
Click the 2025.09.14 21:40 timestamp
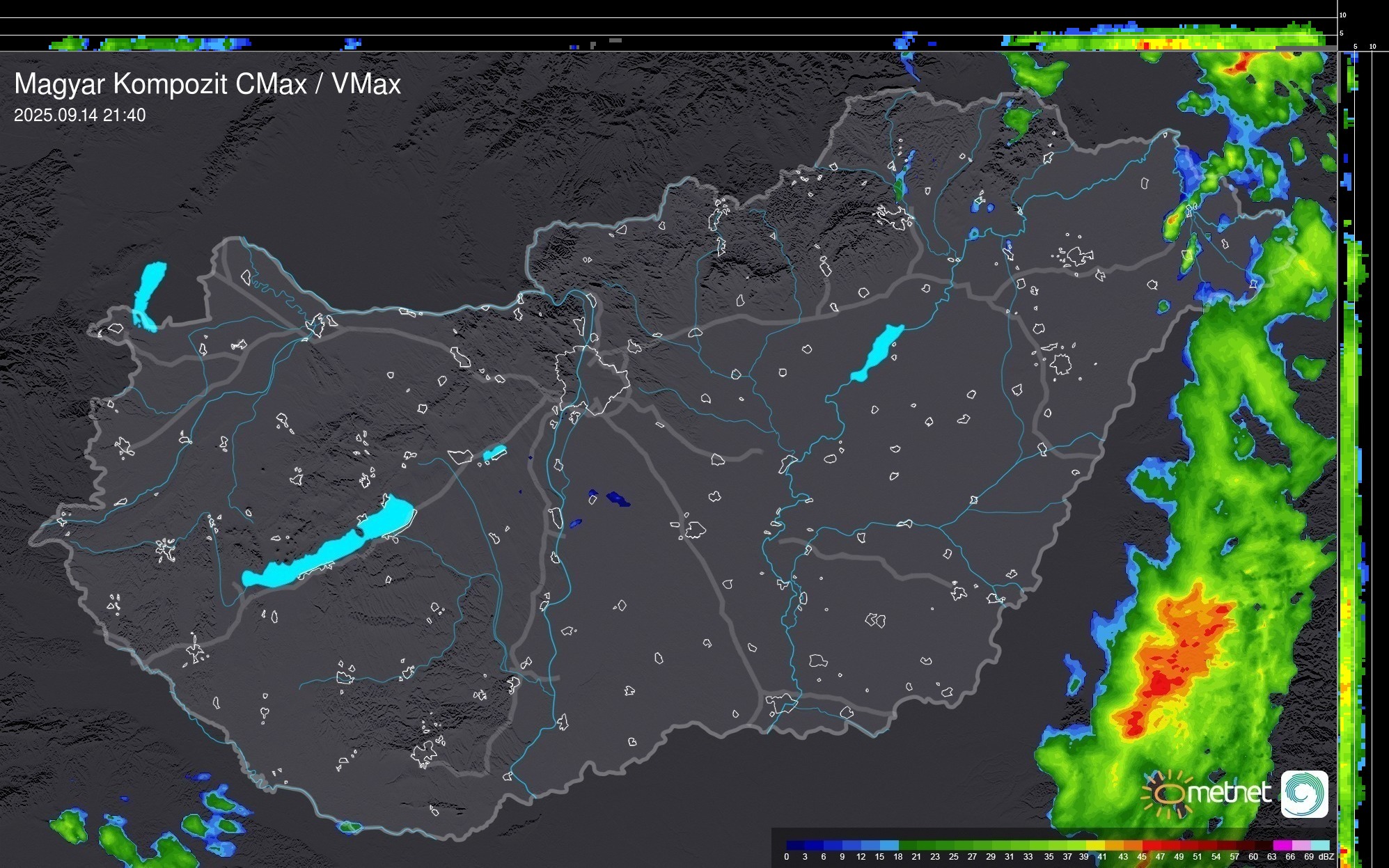click(x=79, y=116)
